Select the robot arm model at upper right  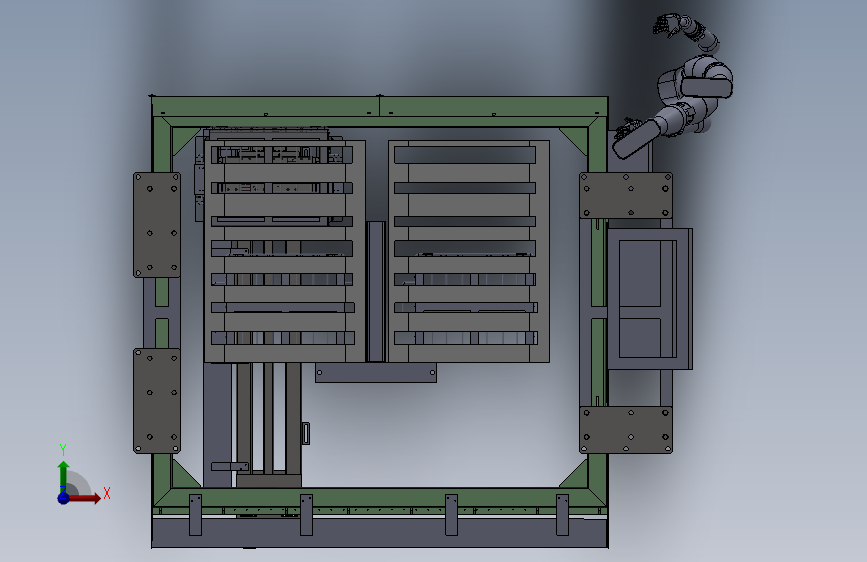pyautogui.click(x=673, y=86)
